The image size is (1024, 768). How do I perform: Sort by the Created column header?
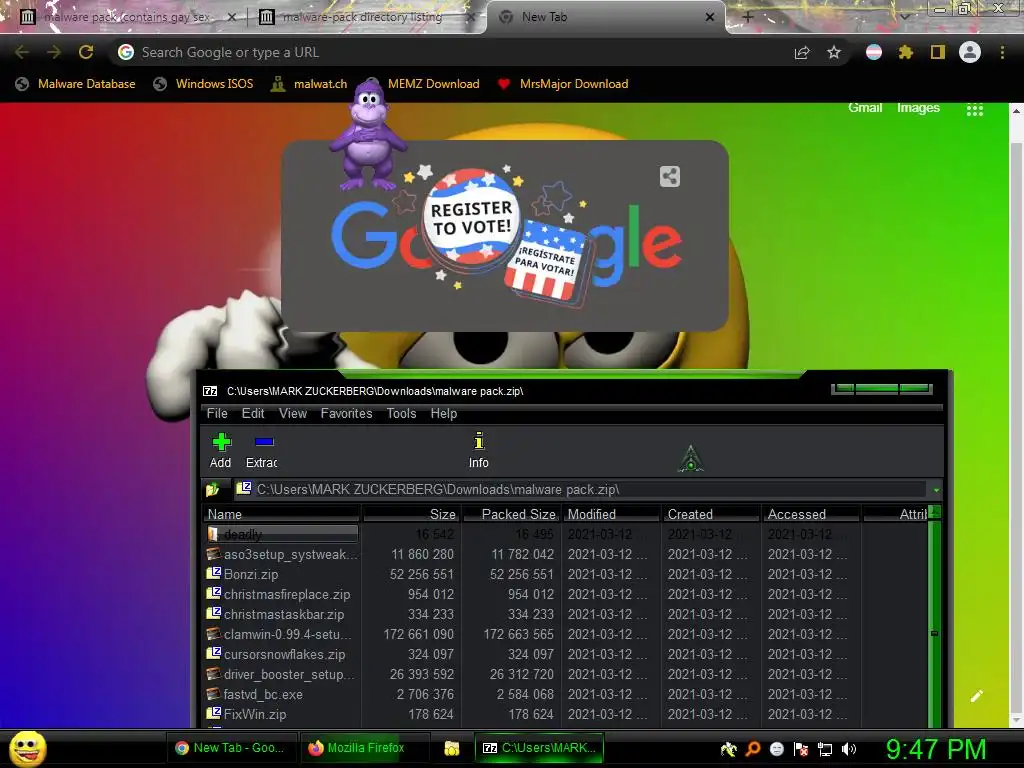[x=712, y=514]
